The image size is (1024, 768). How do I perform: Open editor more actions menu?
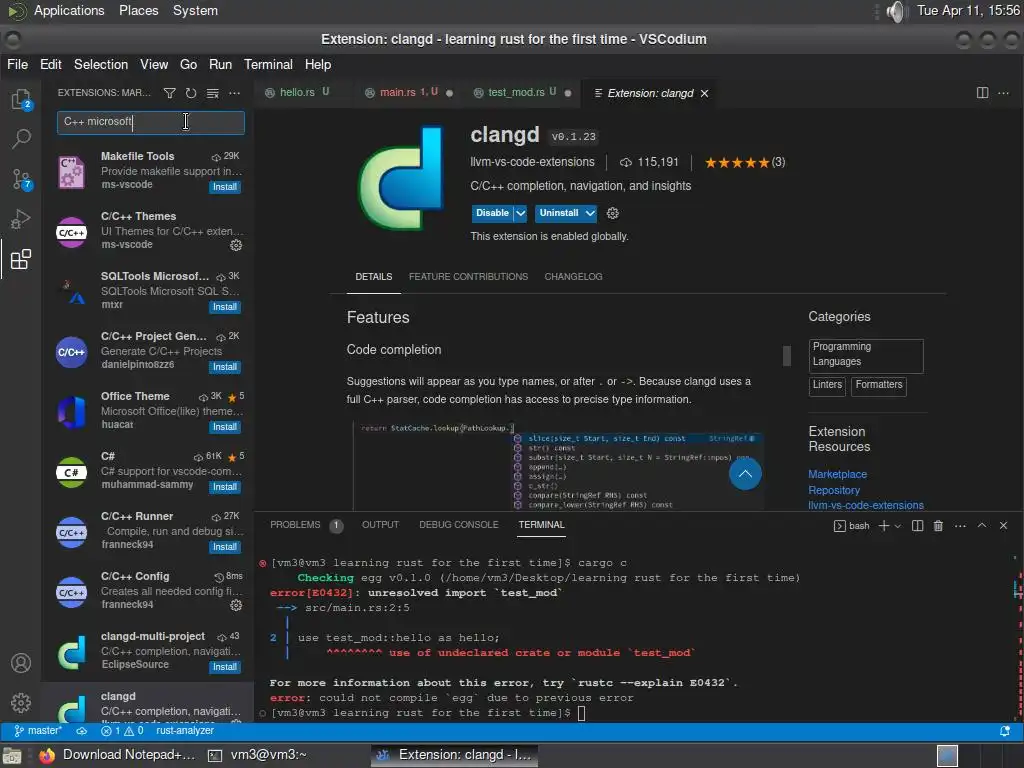[1004, 93]
